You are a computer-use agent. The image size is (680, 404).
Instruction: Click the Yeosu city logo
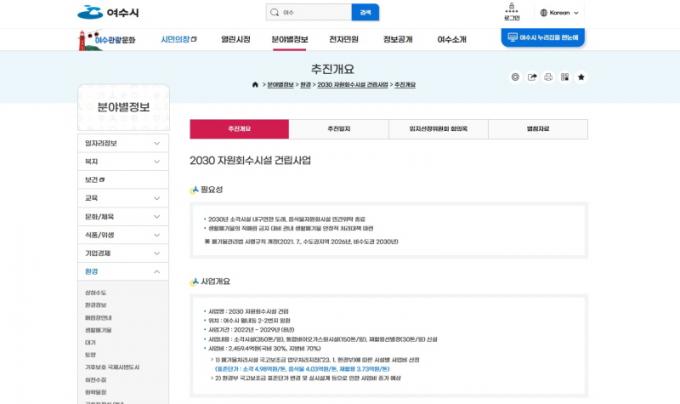coord(103,13)
